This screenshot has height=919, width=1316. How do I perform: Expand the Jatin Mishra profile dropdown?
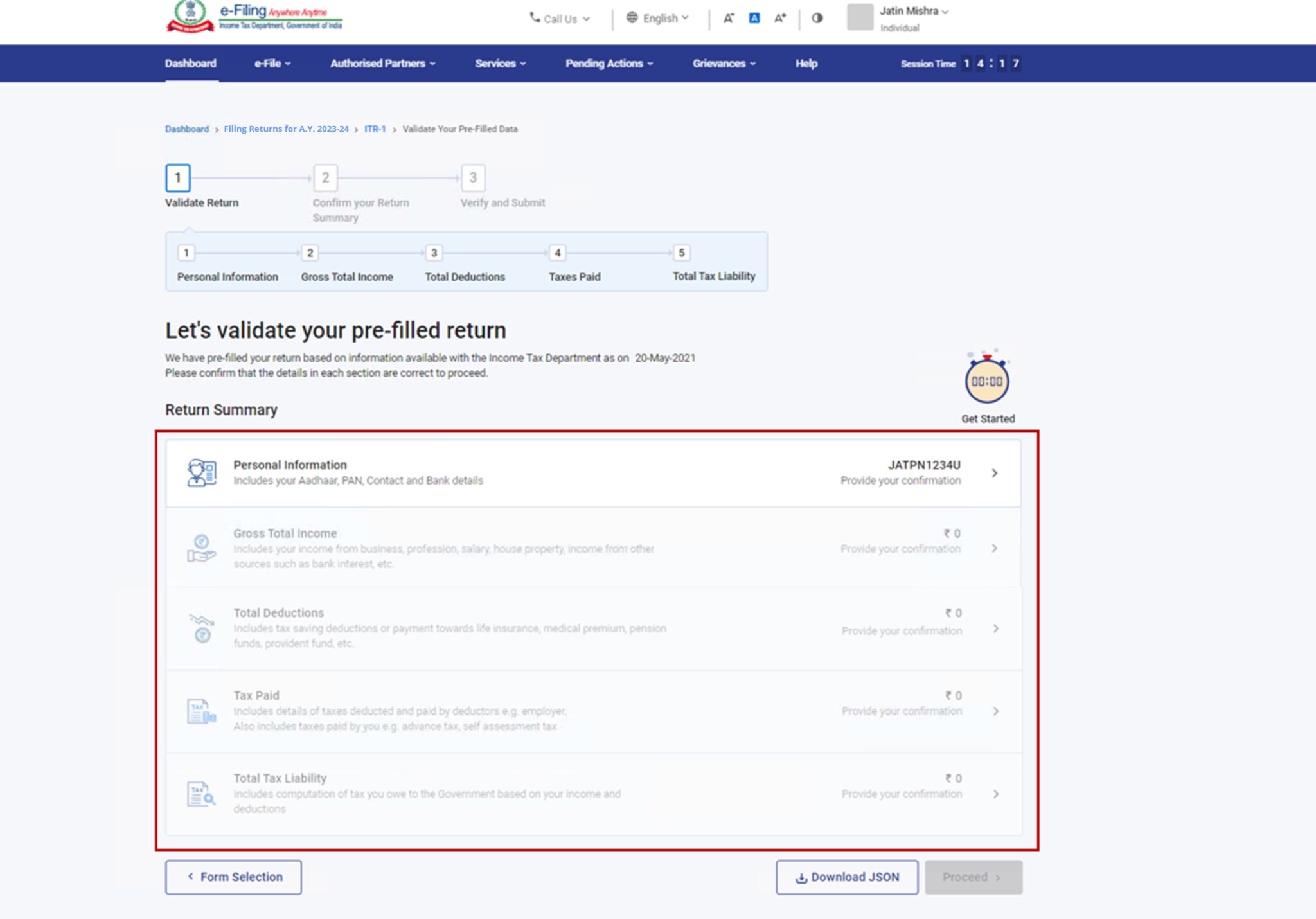click(x=913, y=12)
